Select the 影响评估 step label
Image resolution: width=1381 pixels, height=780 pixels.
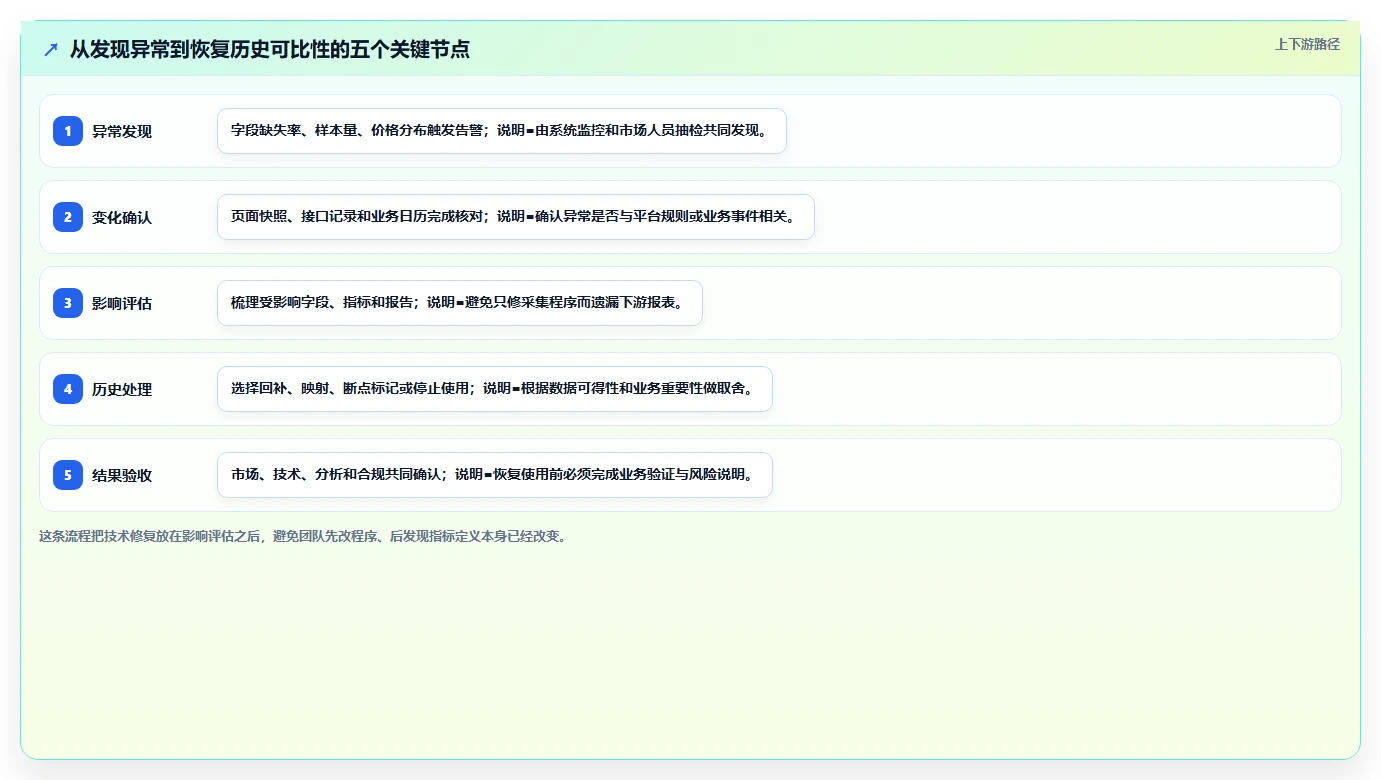(122, 303)
